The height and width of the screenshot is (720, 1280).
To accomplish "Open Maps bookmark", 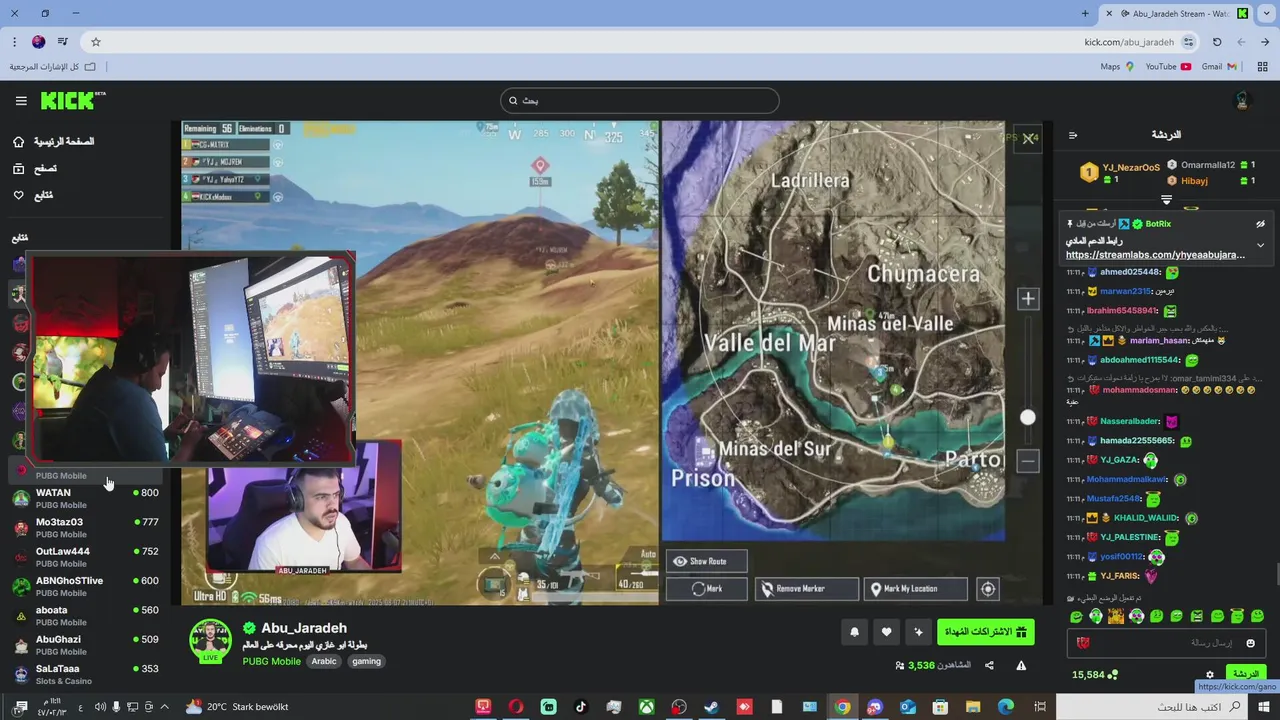I will [x=1117, y=67].
